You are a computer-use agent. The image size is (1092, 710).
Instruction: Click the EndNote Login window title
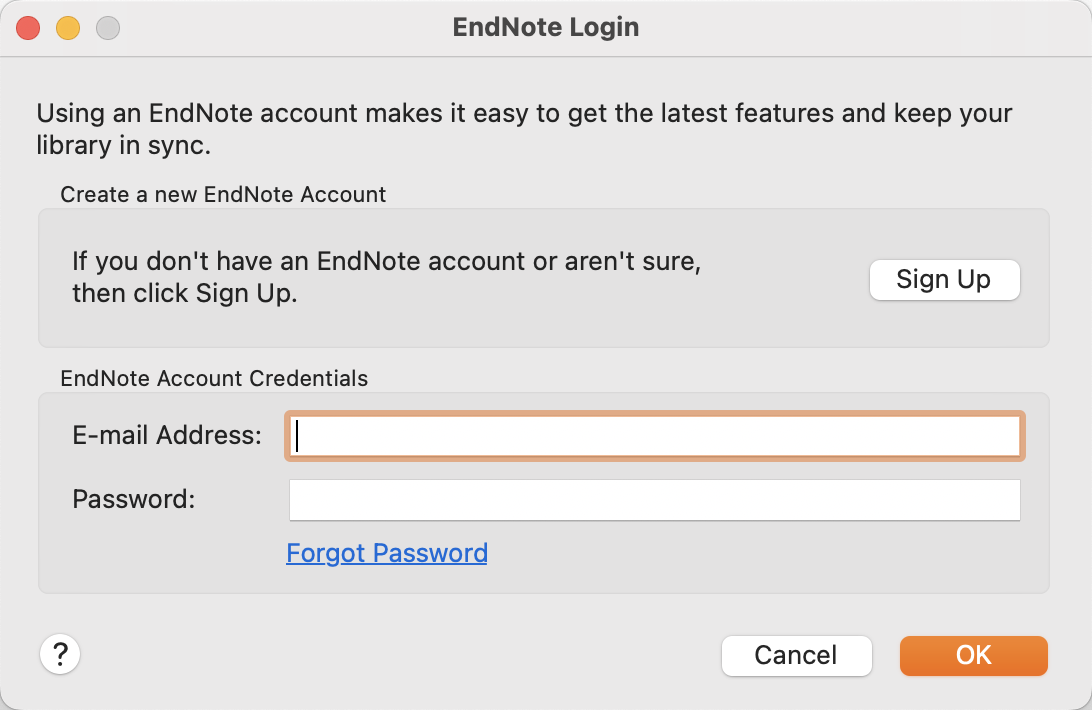pyautogui.click(x=546, y=27)
